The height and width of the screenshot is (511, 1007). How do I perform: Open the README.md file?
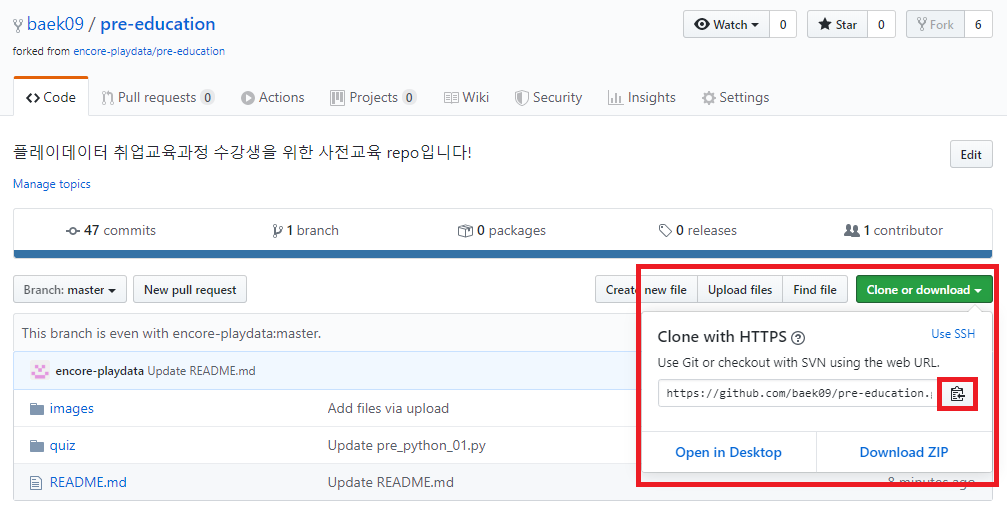point(88,483)
